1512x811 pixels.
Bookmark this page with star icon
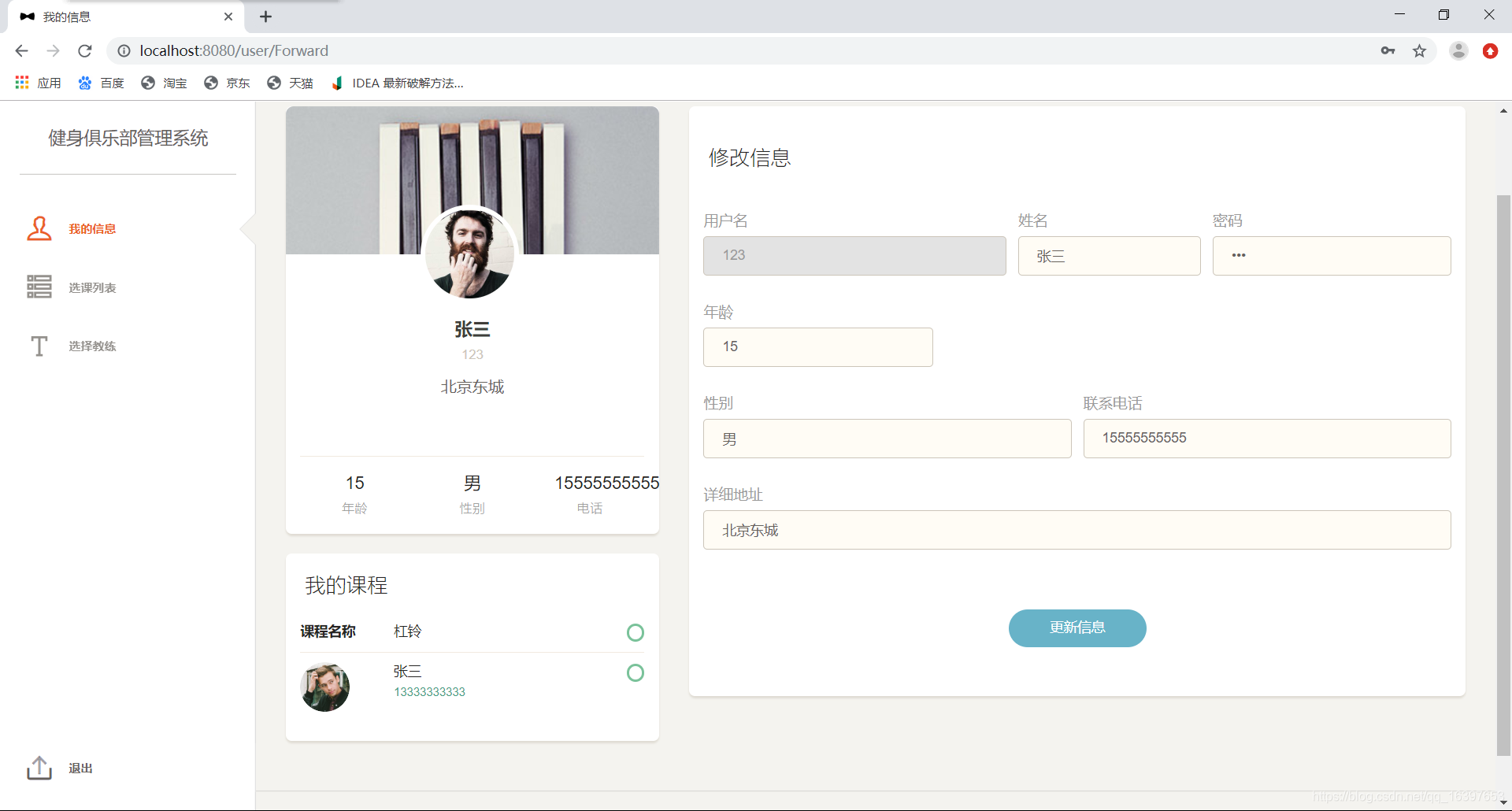coord(1419,50)
